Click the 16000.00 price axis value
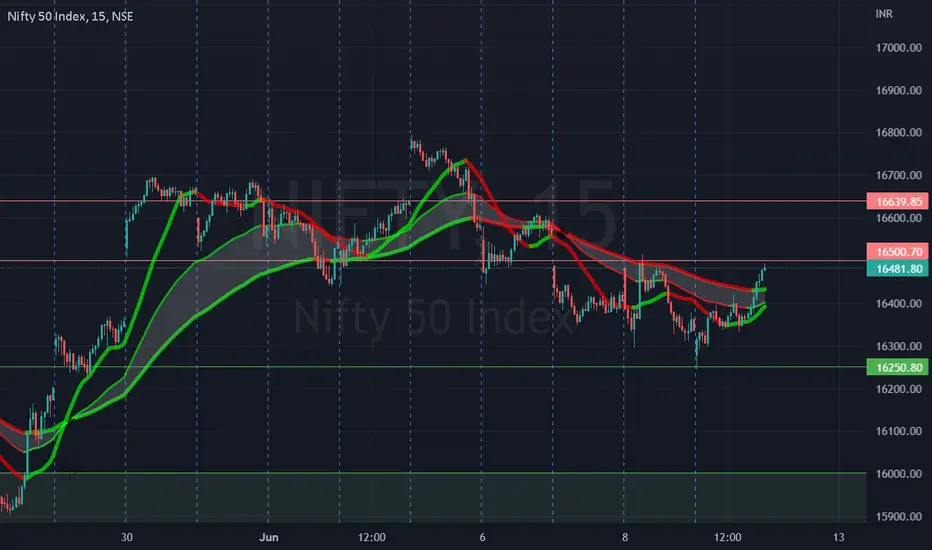The image size is (932, 550). (x=899, y=474)
